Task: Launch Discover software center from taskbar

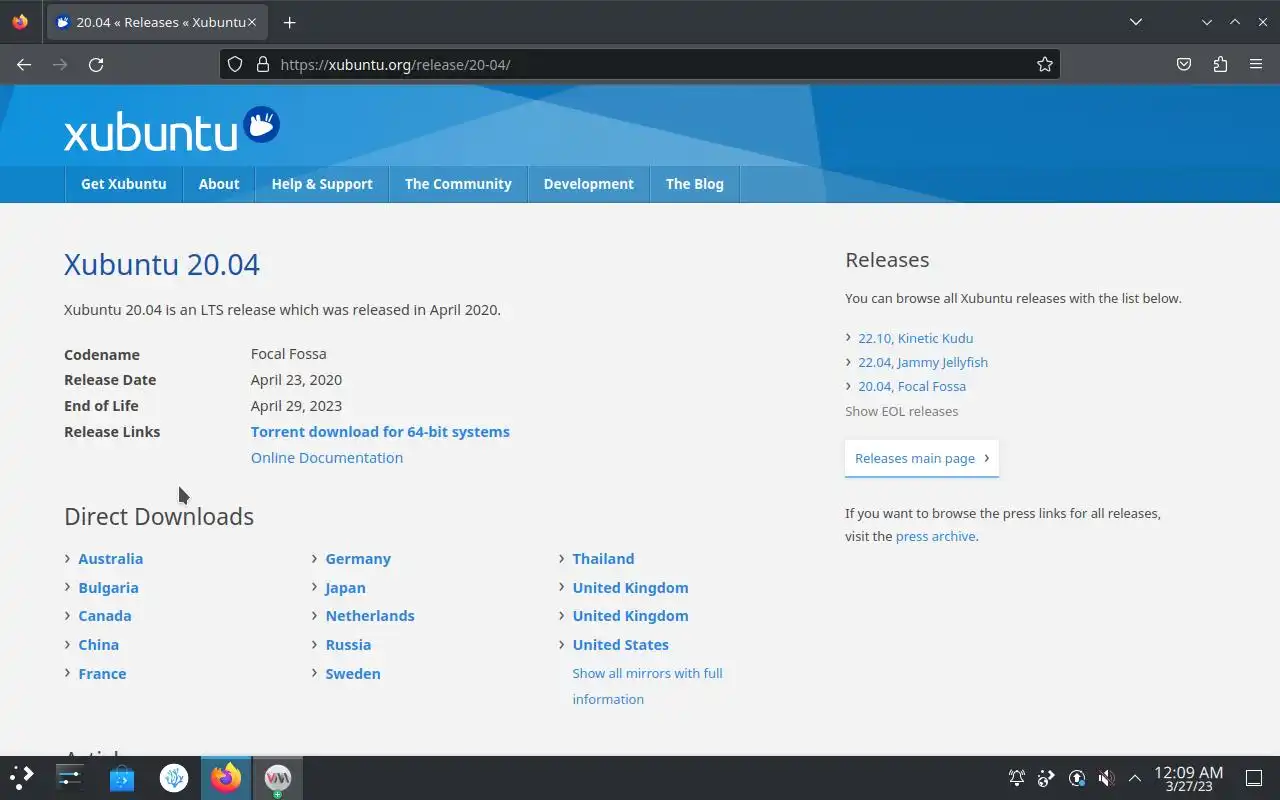Action: pos(122,777)
